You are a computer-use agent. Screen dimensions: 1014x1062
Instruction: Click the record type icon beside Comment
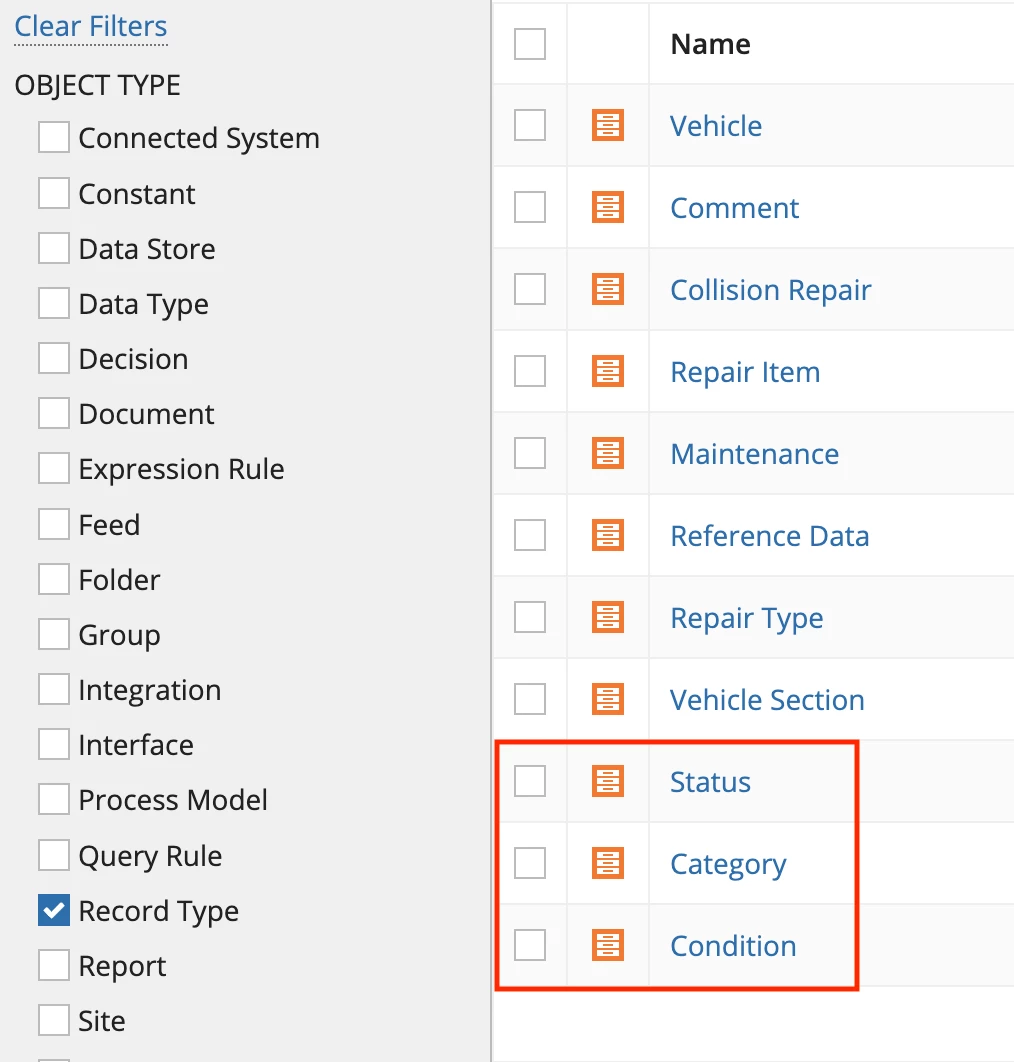[x=608, y=207]
